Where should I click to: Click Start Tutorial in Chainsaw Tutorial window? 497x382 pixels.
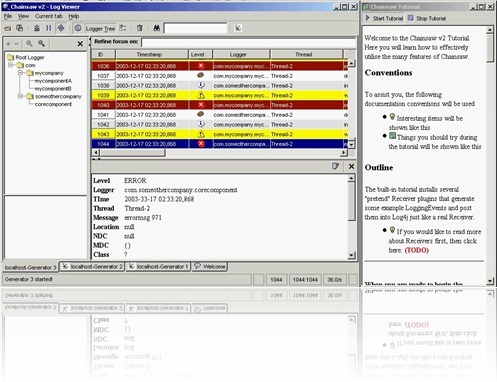coord(384,18)
